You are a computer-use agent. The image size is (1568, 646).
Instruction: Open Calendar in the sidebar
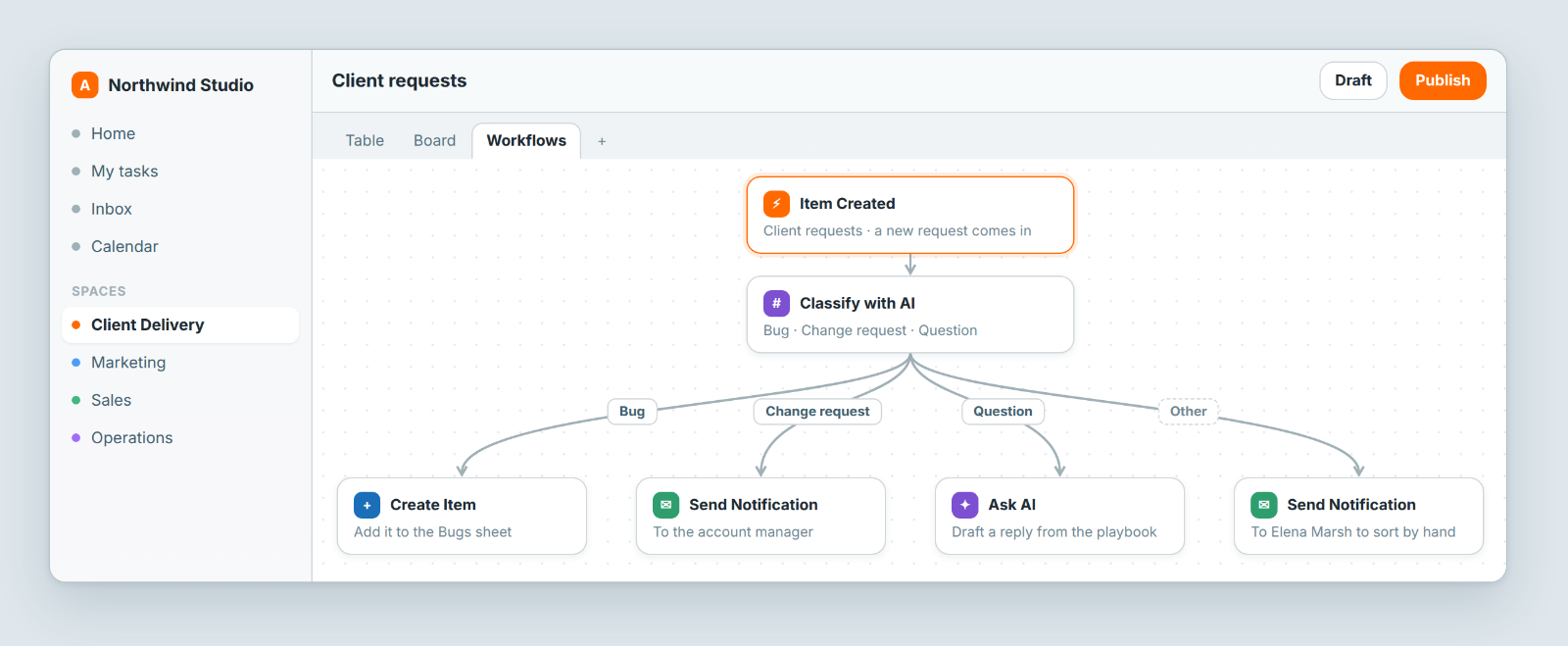point(180,247)
